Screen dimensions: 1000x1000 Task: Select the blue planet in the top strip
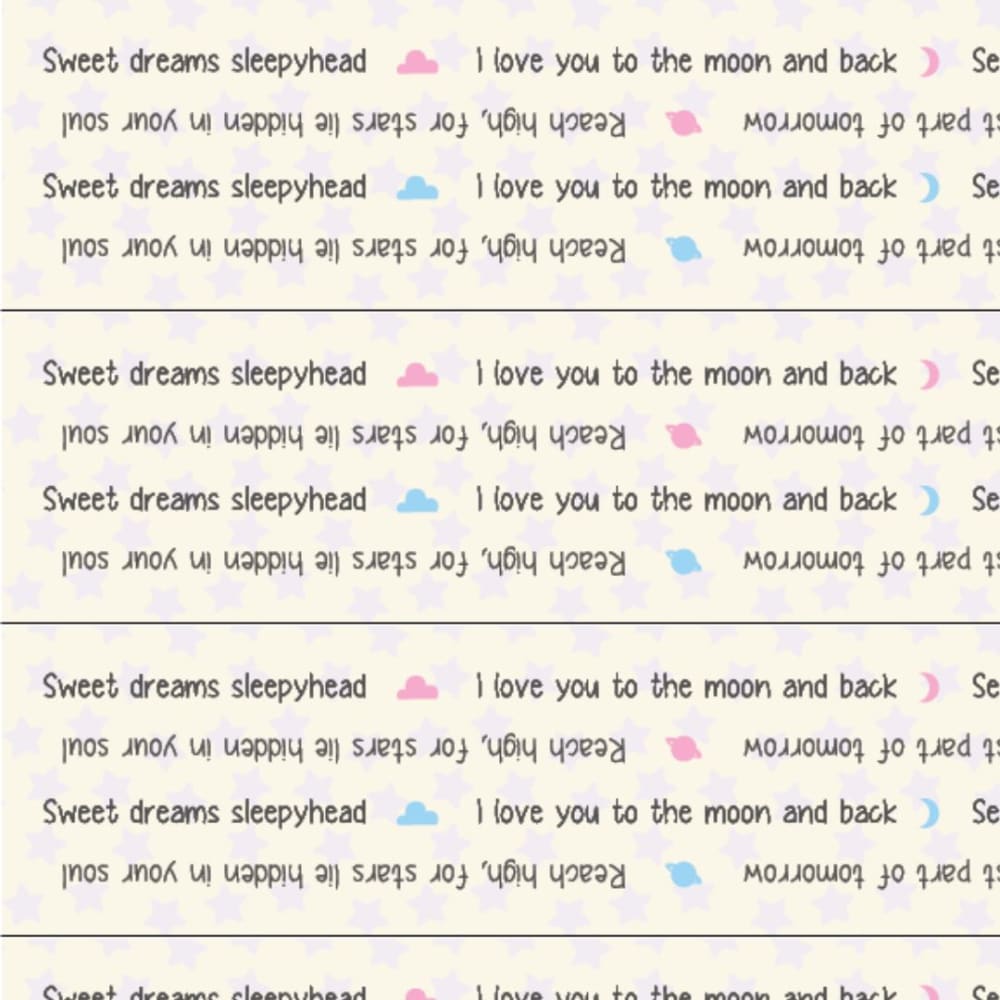[x=685, y=249]
